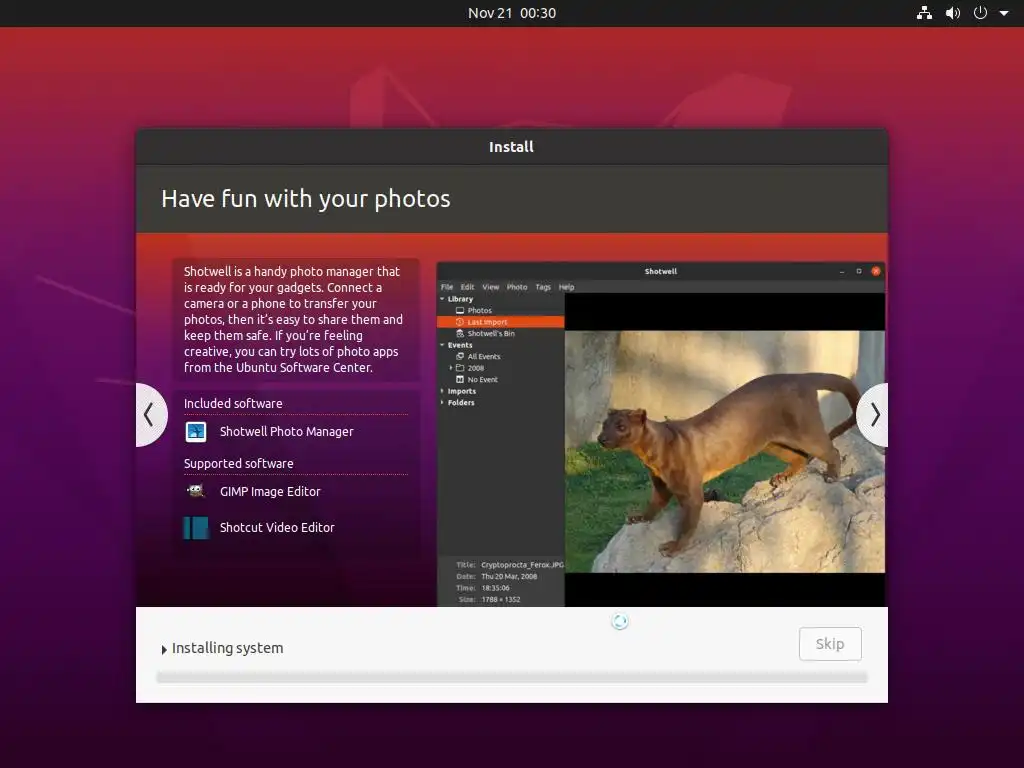1024x768 pixels.
Task: Open the network status icon in top bar
Action: (x=924, y=13)
